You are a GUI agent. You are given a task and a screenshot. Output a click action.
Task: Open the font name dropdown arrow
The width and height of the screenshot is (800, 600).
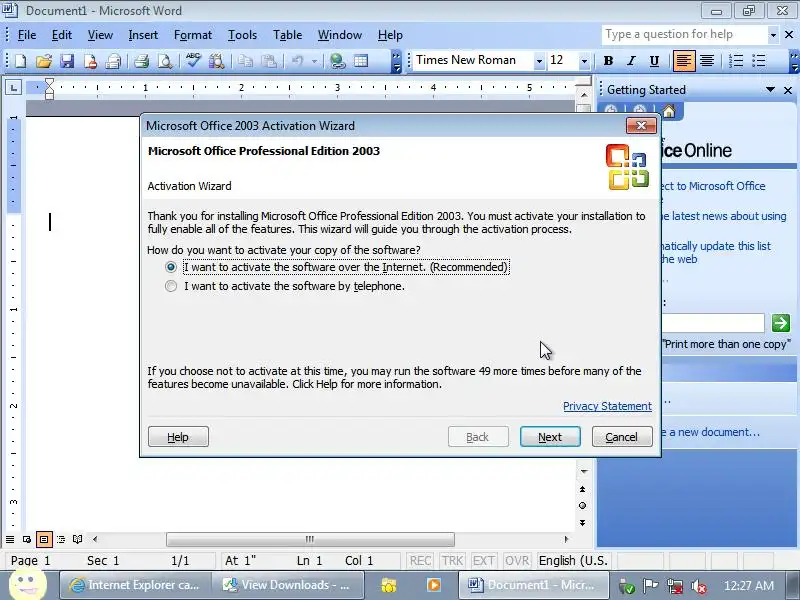click(x=539, y=62)
